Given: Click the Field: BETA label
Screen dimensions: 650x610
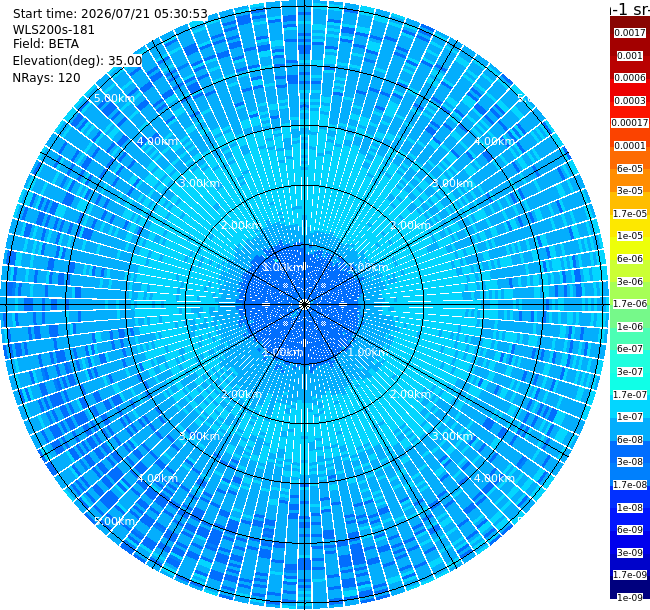Looking at the screenshot, I should (46, 44).
